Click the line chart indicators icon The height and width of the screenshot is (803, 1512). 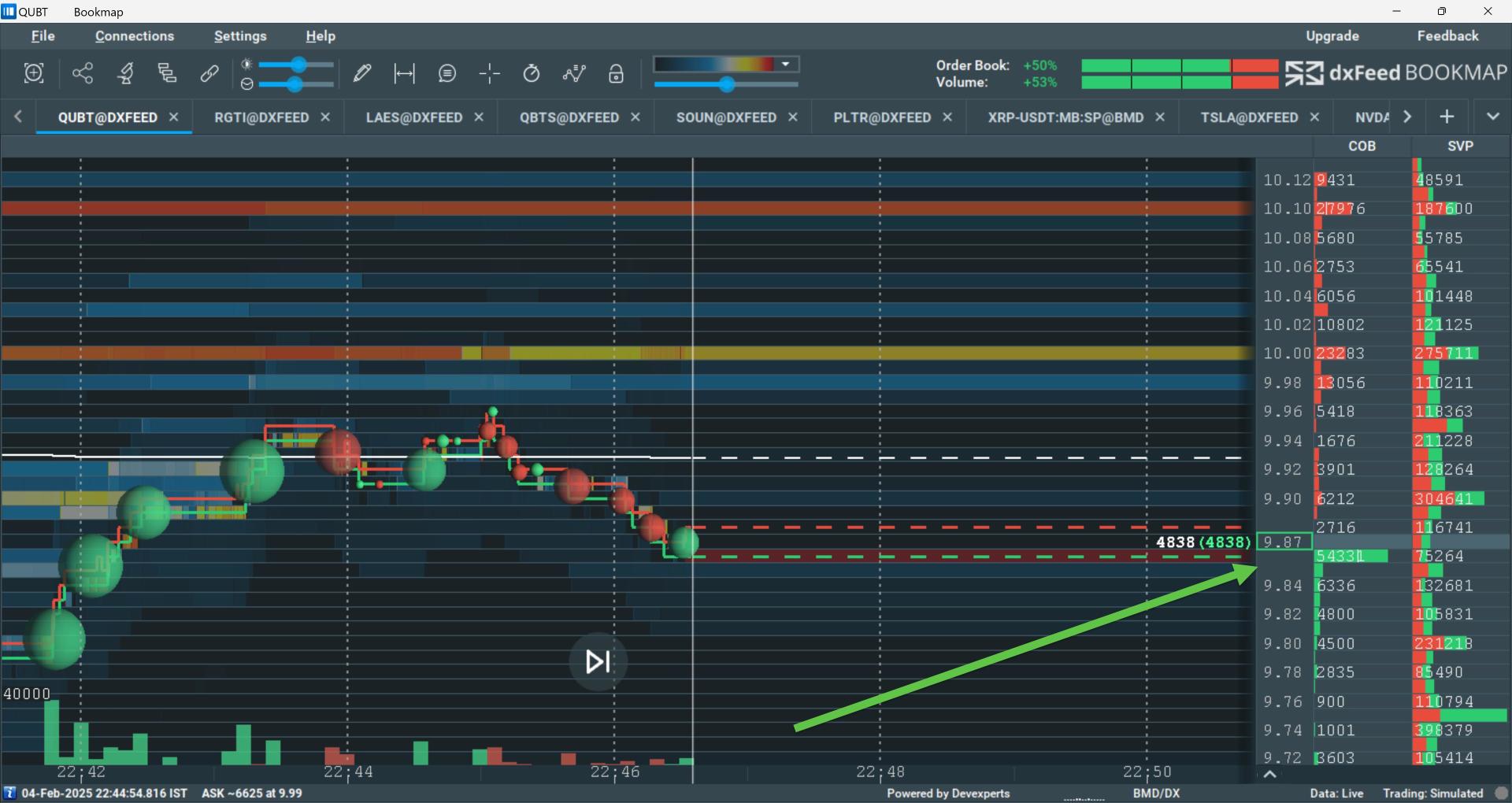pyautogui.click(x=574, y=73)
